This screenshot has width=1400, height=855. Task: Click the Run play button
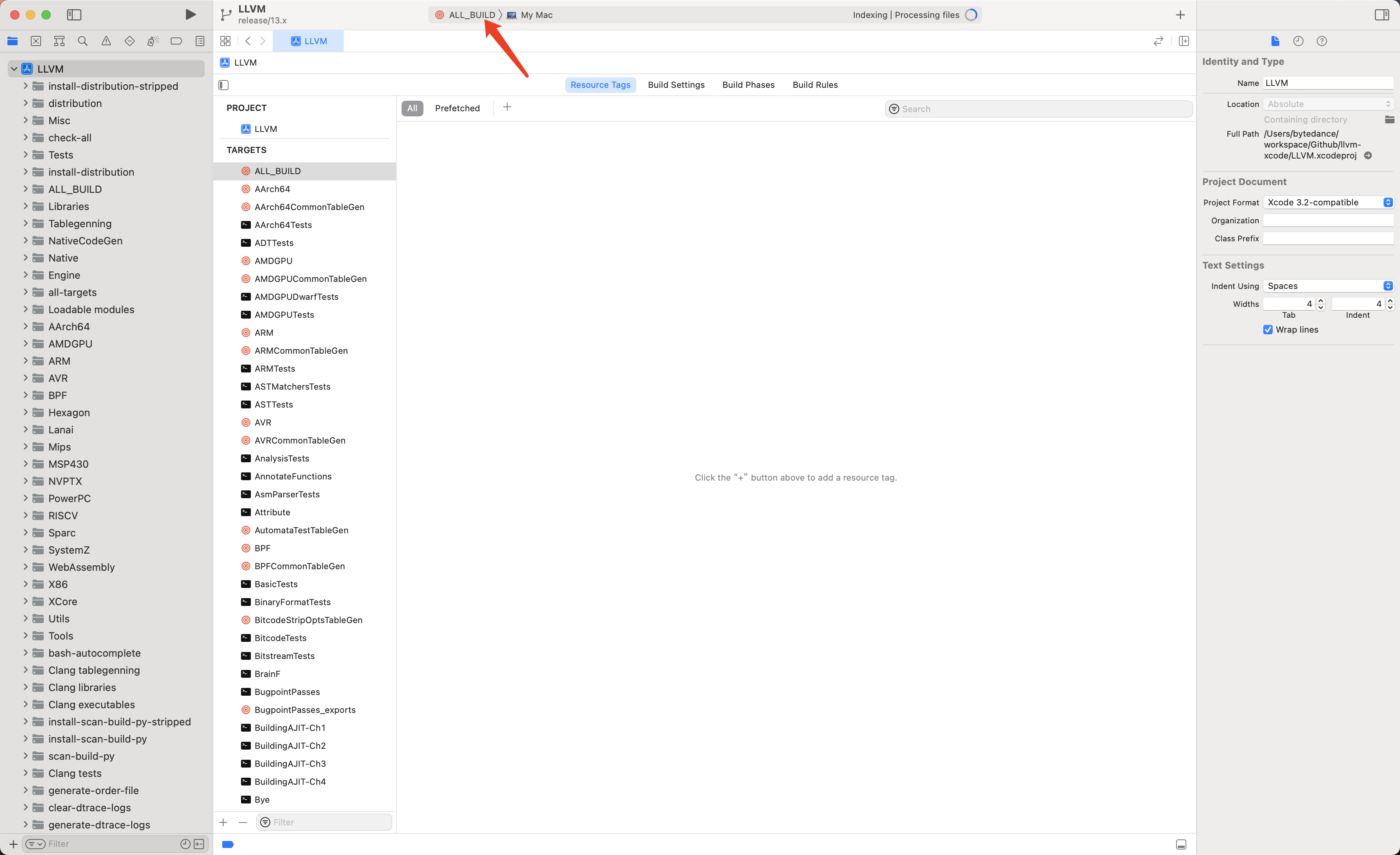click(190, 15)
